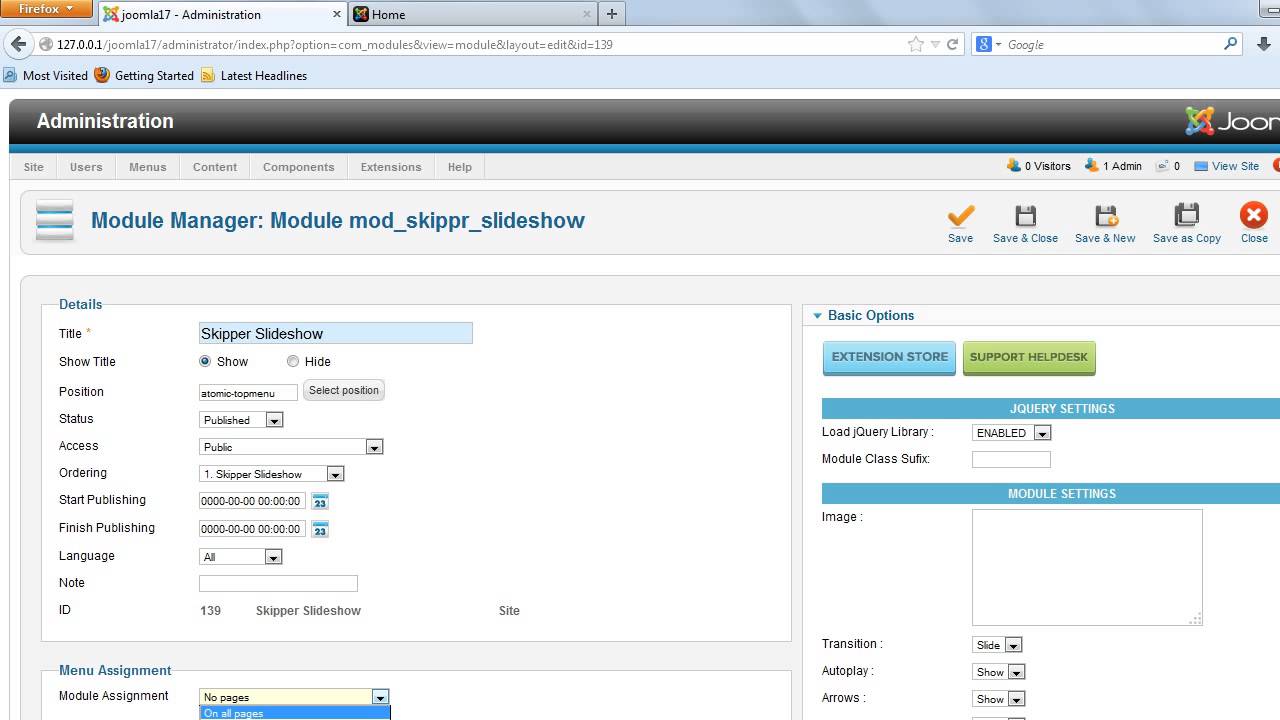Click the red Close icon in toolbar
Image resolution: width=1280 pixels, height=720 pixels.
pos(1253,215)
